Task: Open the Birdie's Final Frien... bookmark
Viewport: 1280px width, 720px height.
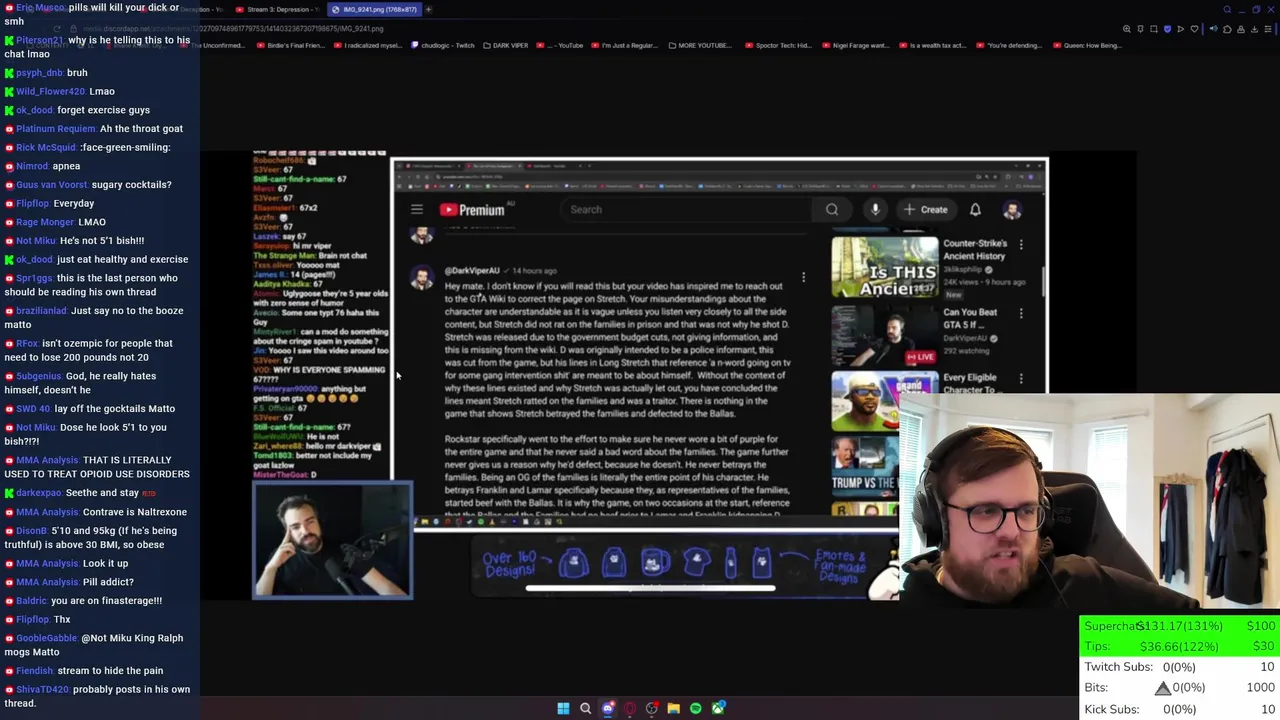Action: [x=293, y=45]
